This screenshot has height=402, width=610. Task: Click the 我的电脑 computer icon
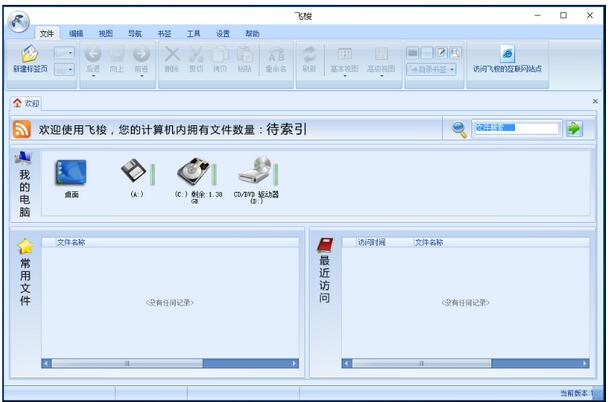pyautogui.click(x=23, y=158)
